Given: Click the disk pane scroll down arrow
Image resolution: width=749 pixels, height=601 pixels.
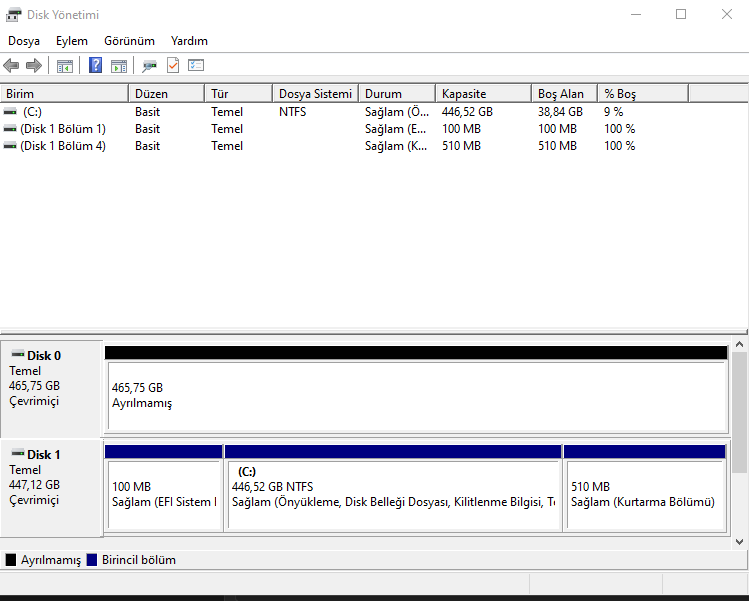Looking at the screenshot, I should [x=739, y=542].
